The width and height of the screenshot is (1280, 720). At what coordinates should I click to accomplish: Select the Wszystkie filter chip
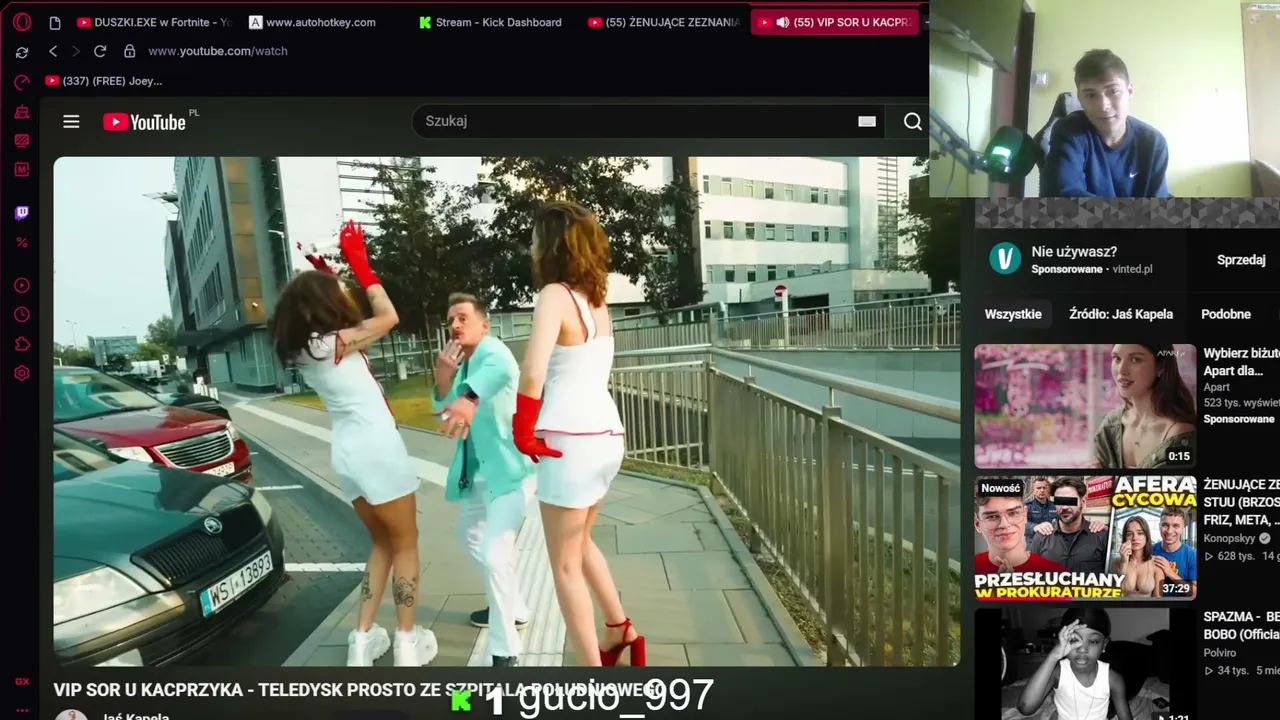coord(1013,314)
